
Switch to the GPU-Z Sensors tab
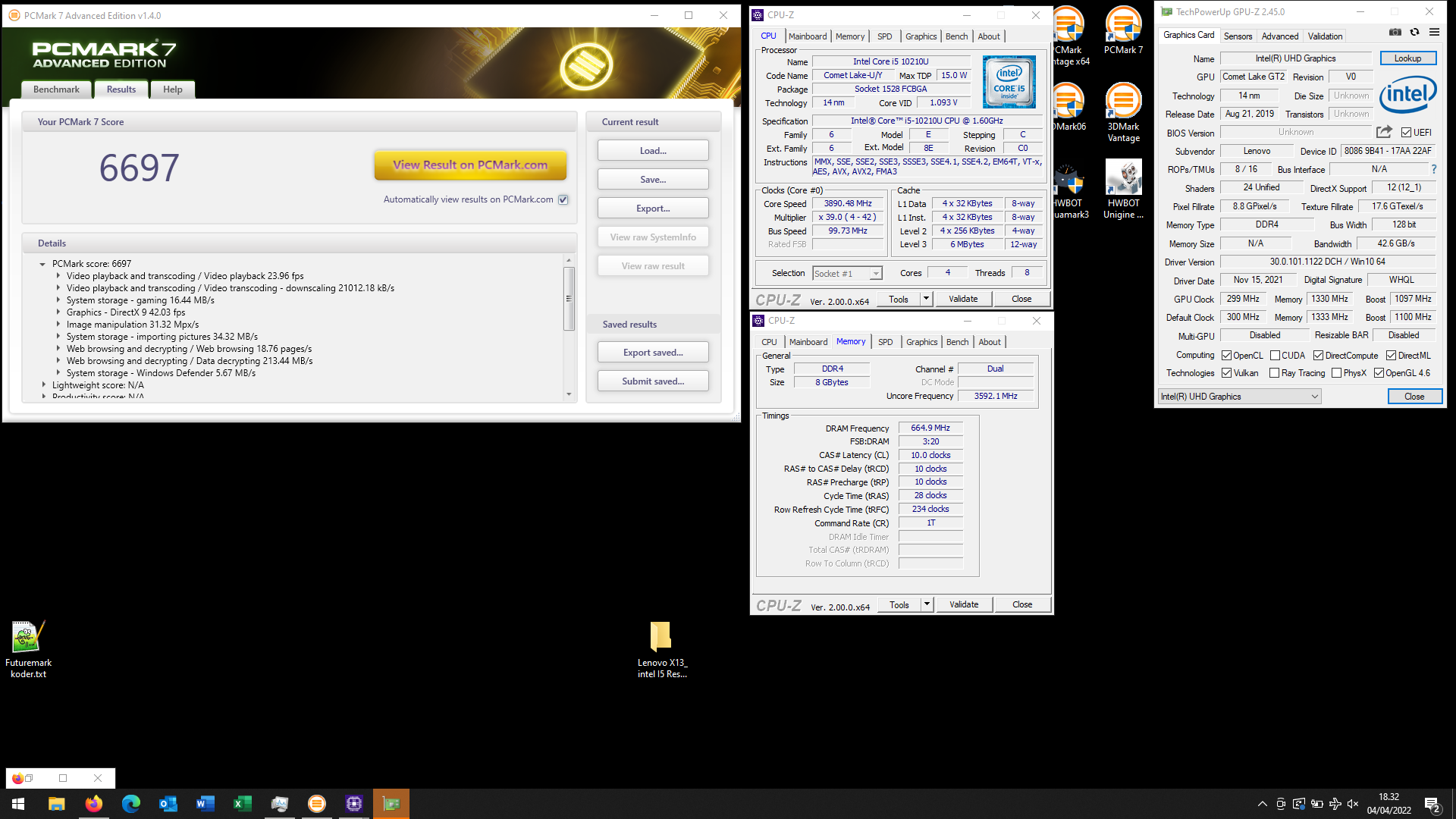1238,36
